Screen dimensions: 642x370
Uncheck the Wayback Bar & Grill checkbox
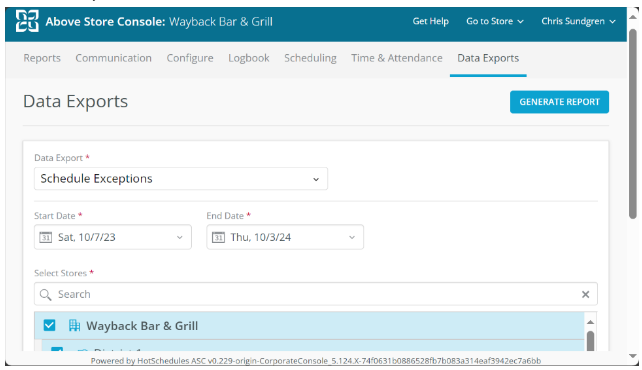point(50,325)
